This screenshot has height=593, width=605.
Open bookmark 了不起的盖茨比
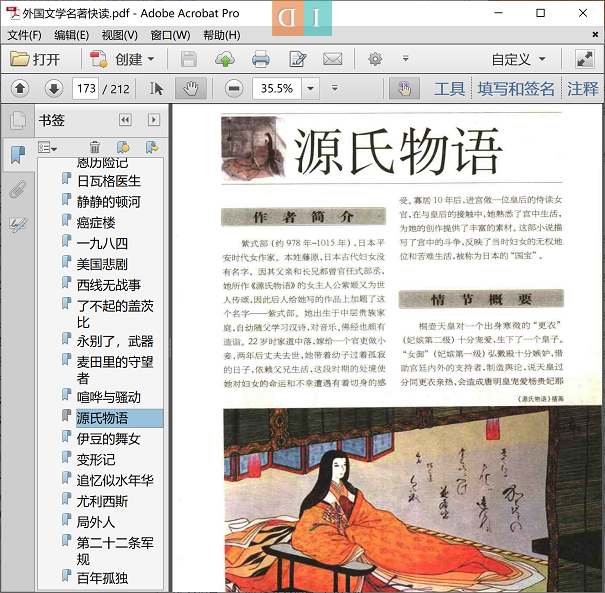115,314
